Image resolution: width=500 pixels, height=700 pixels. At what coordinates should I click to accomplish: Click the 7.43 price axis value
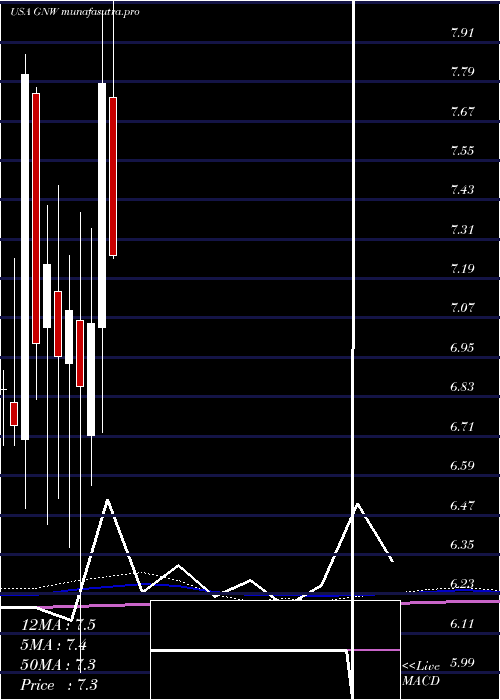point(462,190)
